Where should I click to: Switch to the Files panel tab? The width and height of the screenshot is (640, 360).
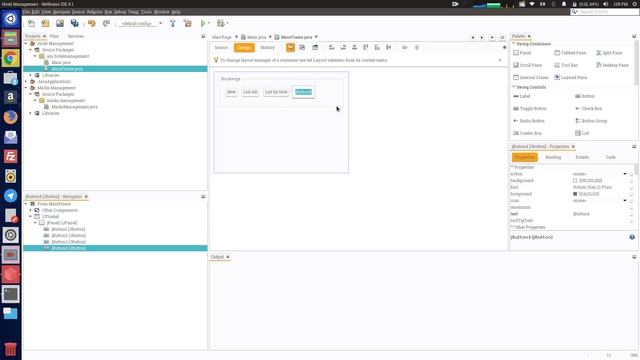pyautogui.click(x=54, y=36)
